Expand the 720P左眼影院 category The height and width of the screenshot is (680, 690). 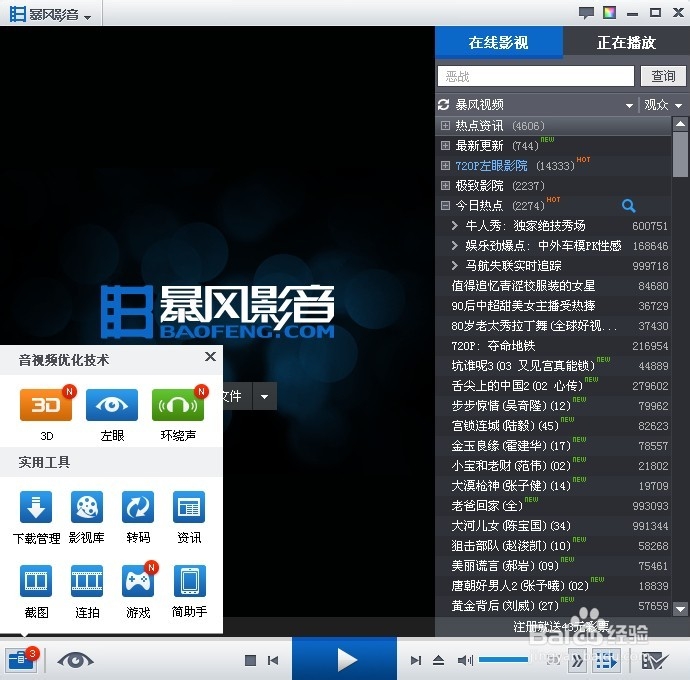pyautogui.click(x=445, y=165)
